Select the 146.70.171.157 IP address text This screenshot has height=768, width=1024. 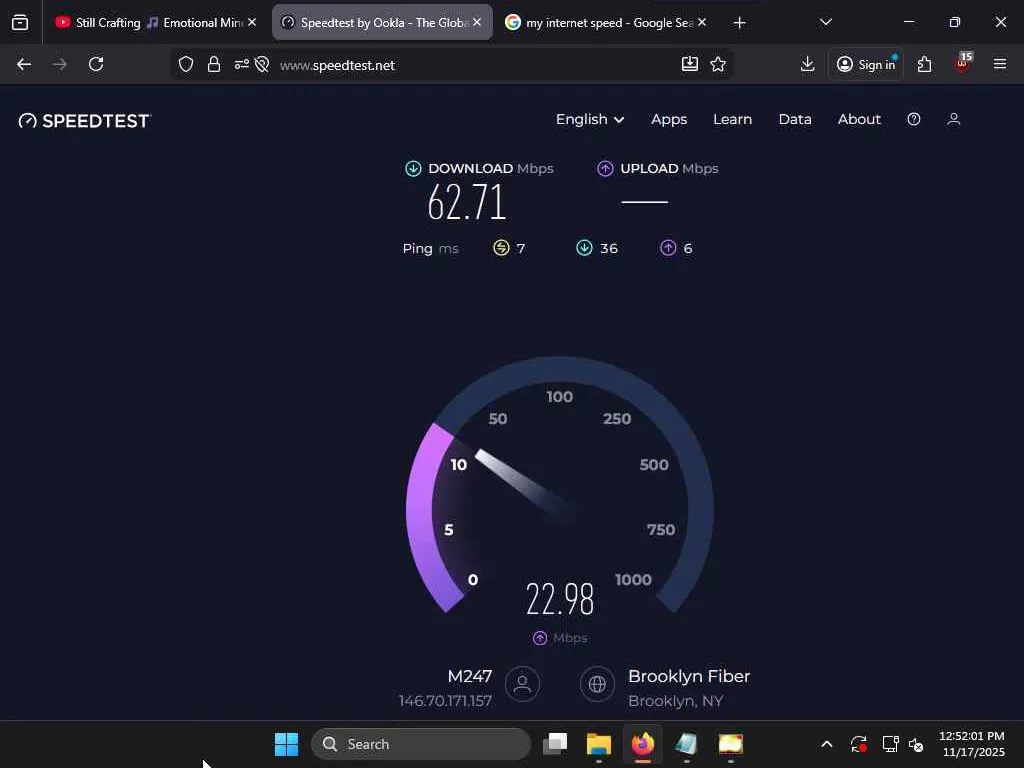coord(445,701)
